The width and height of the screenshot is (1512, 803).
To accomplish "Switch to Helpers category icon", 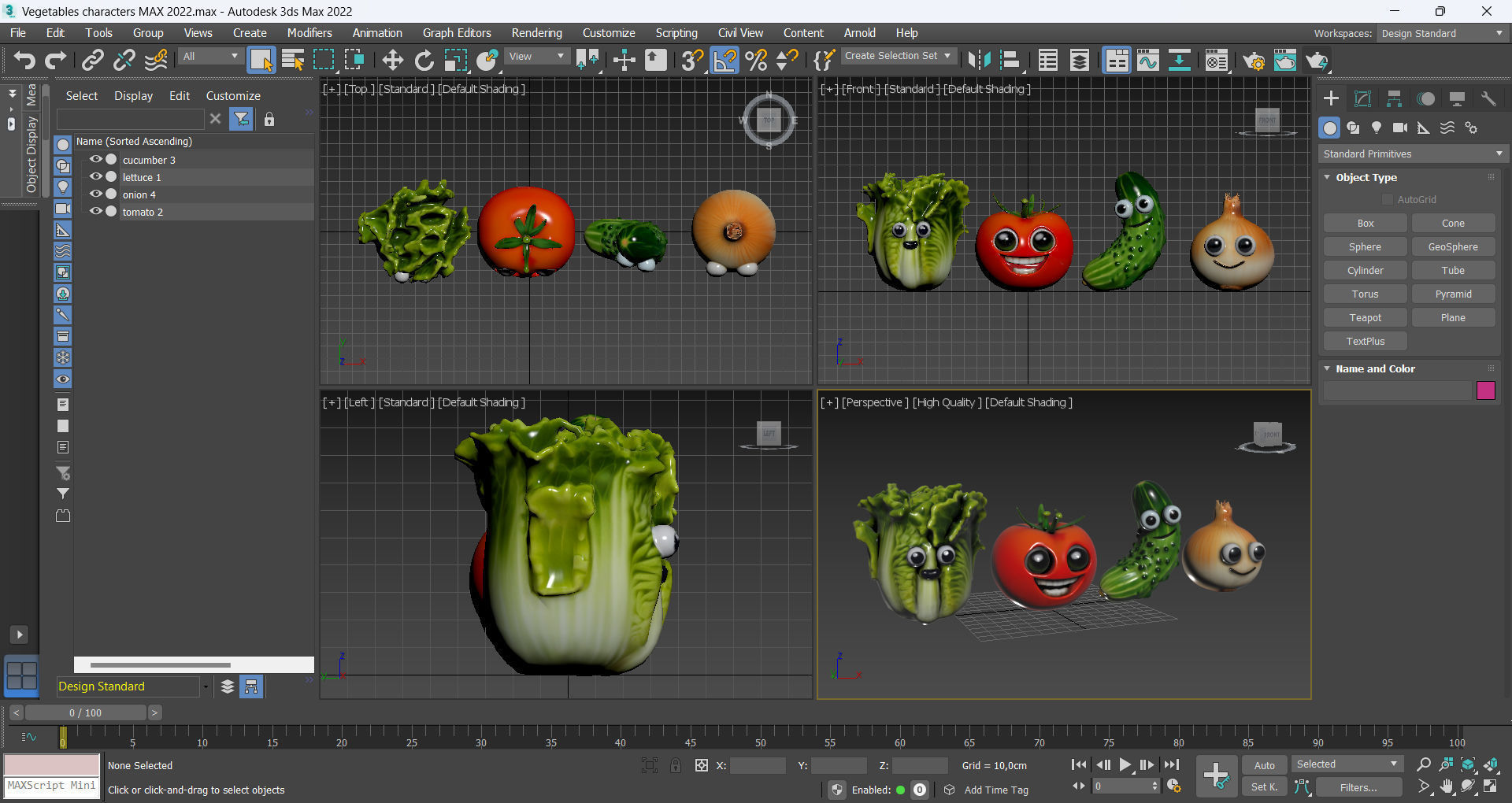I will coord(1424,128).
